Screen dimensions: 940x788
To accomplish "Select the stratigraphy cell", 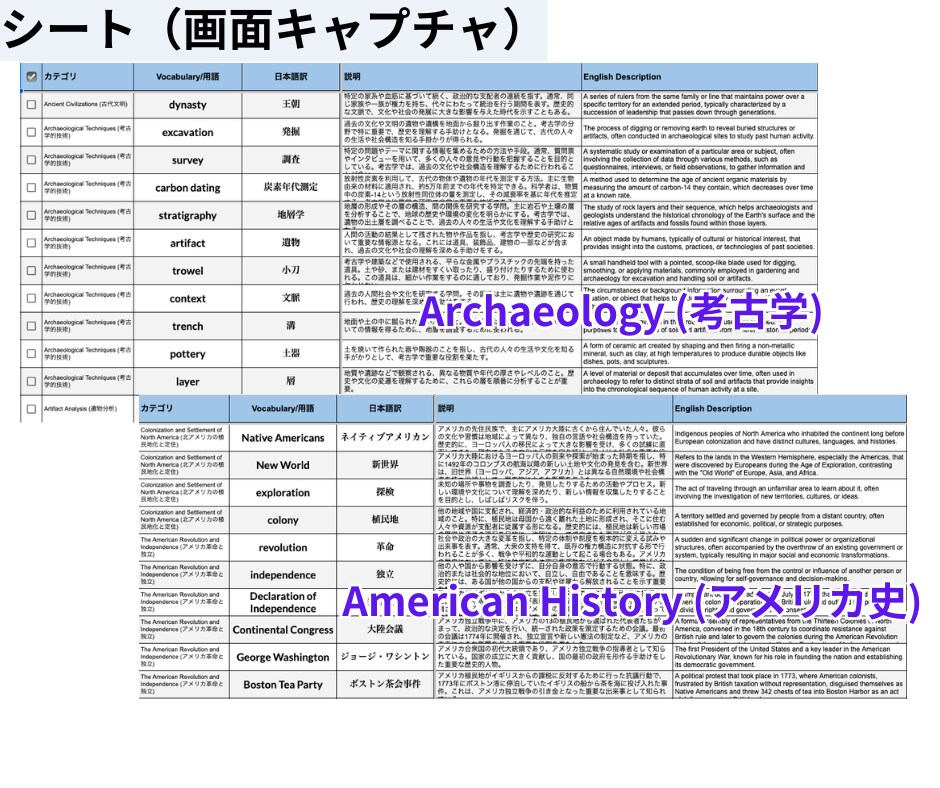I will [x=188, y=215].
